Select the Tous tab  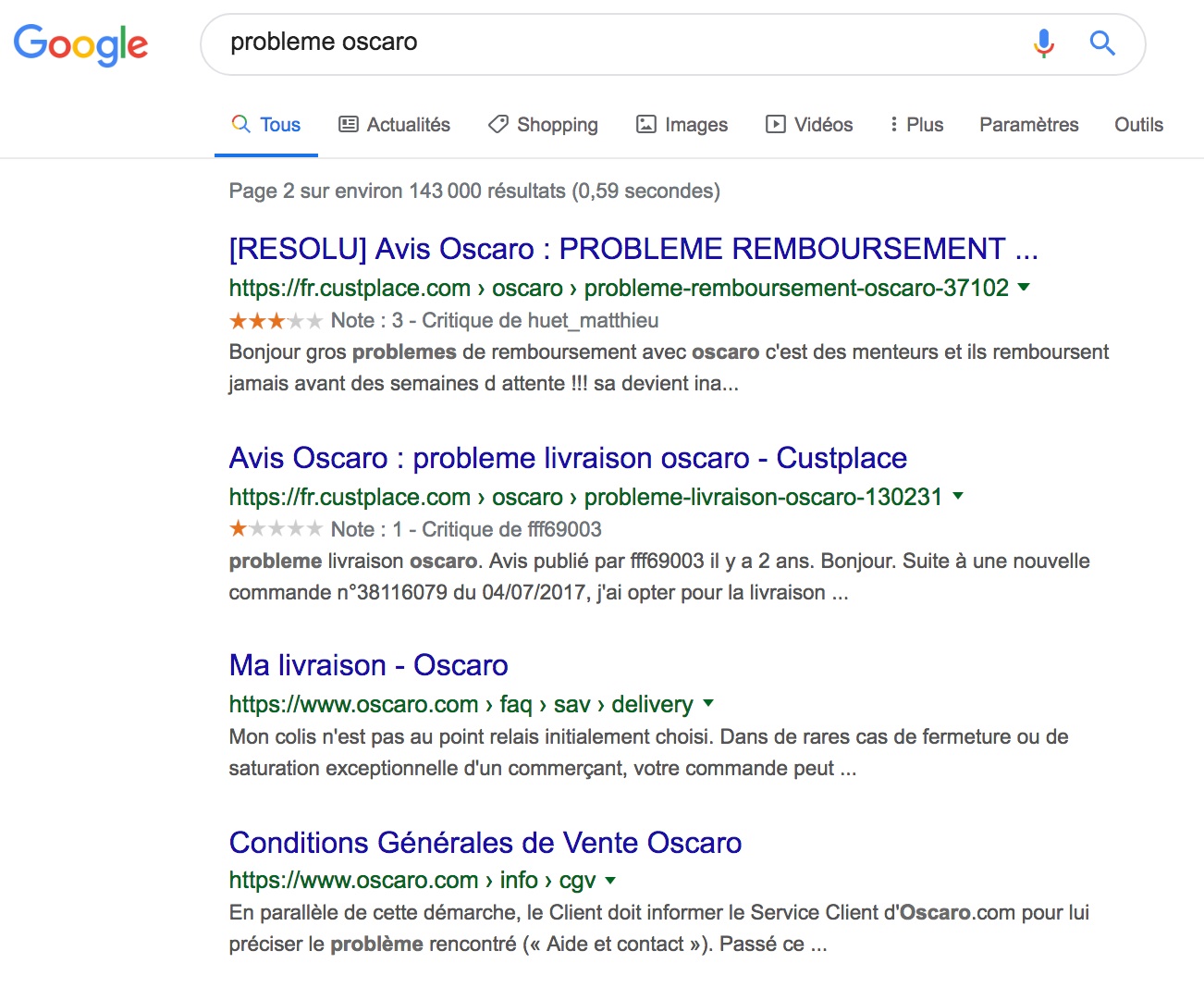coord(266,125)
